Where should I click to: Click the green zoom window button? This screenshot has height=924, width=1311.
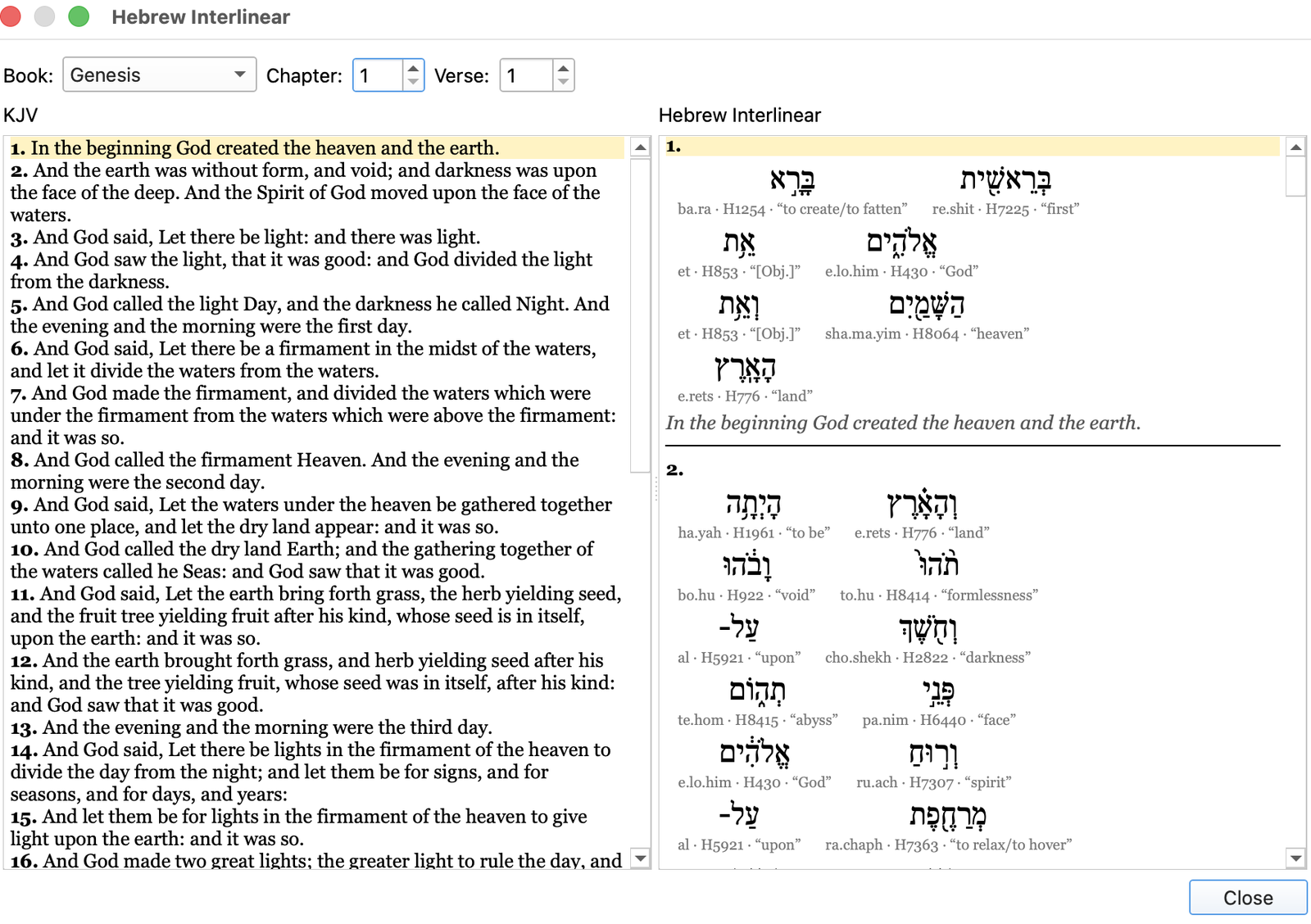tap(78, 16)
